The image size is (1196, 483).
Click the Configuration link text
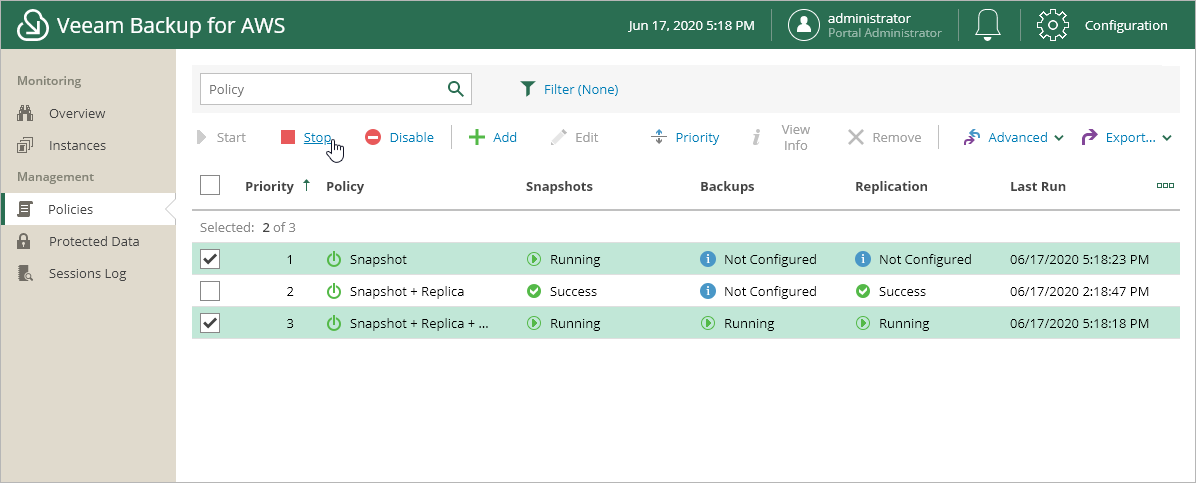[x=1126, y=25]
